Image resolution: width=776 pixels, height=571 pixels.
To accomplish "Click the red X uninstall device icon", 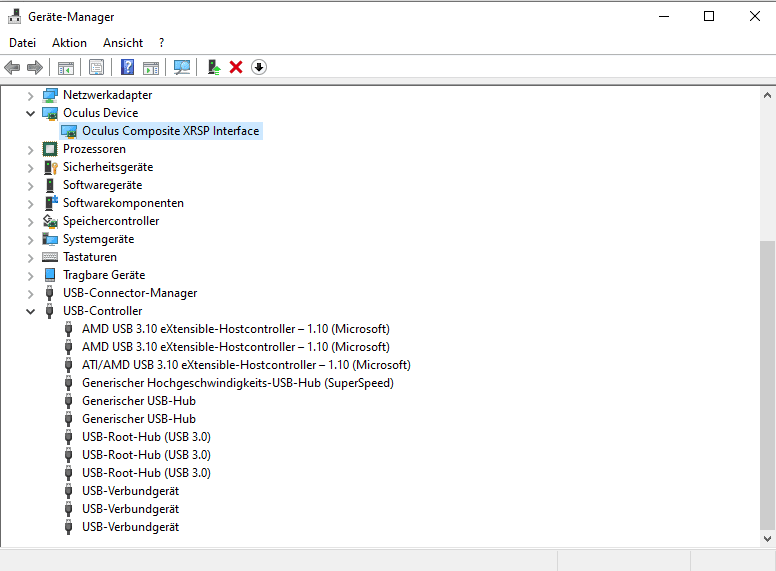I will point(236,67).
